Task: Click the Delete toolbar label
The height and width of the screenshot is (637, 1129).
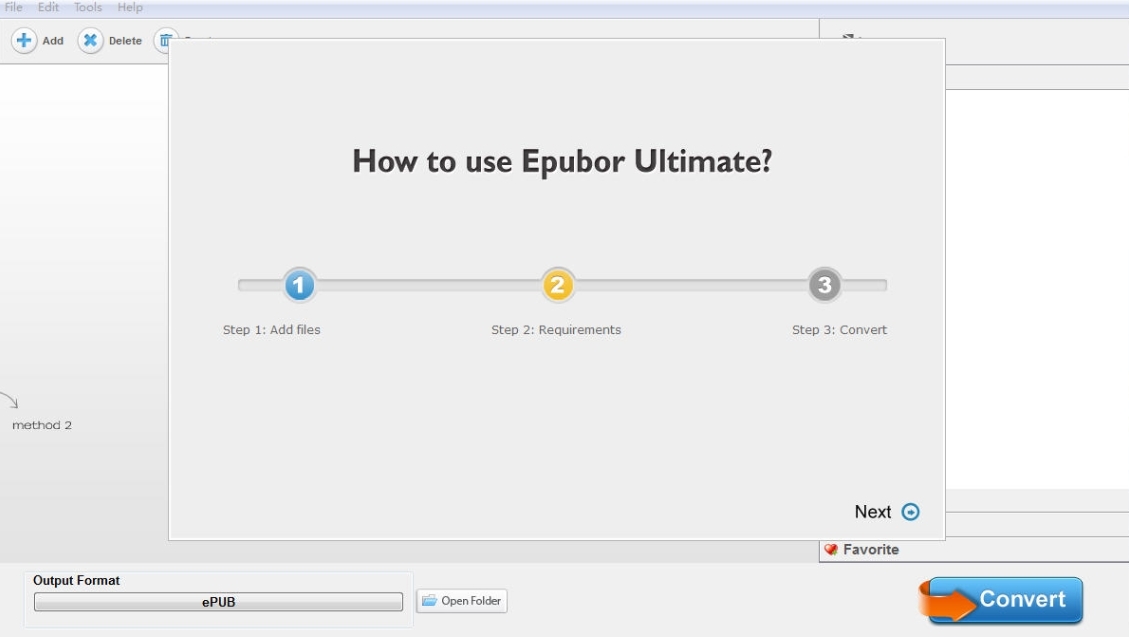Action: click(125, 41)
